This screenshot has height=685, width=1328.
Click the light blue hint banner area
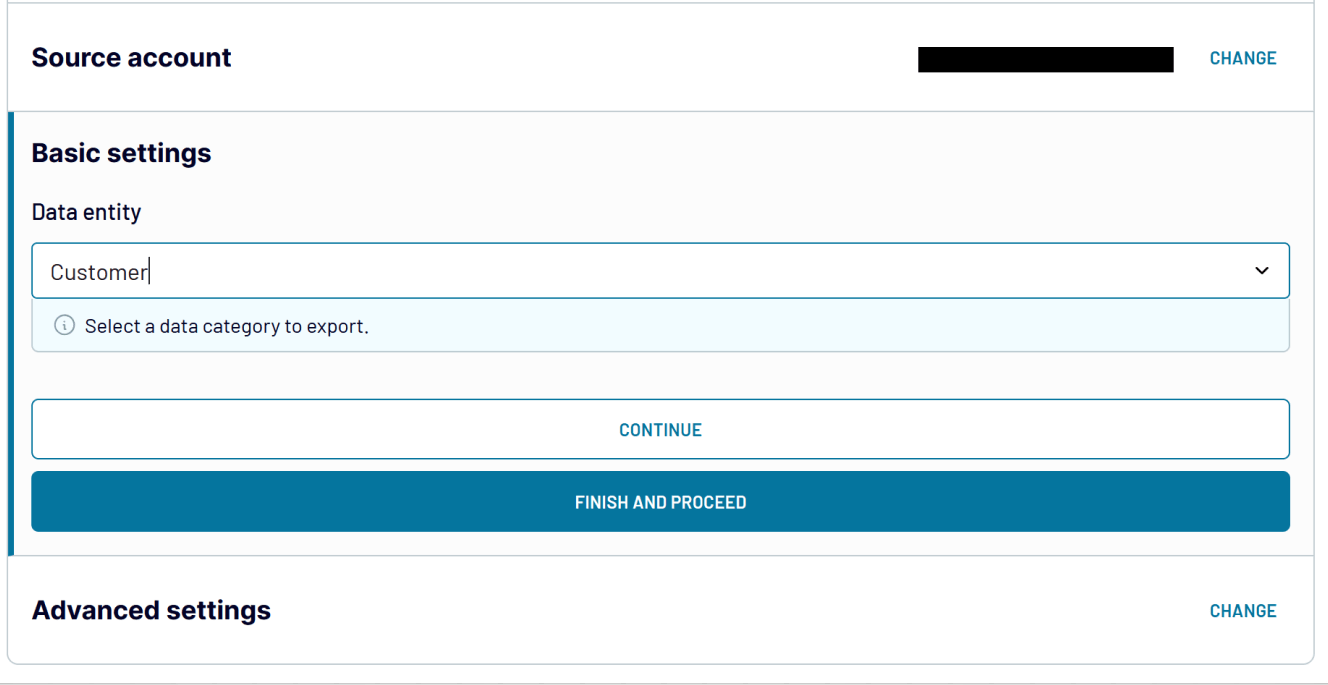point(800,326)
